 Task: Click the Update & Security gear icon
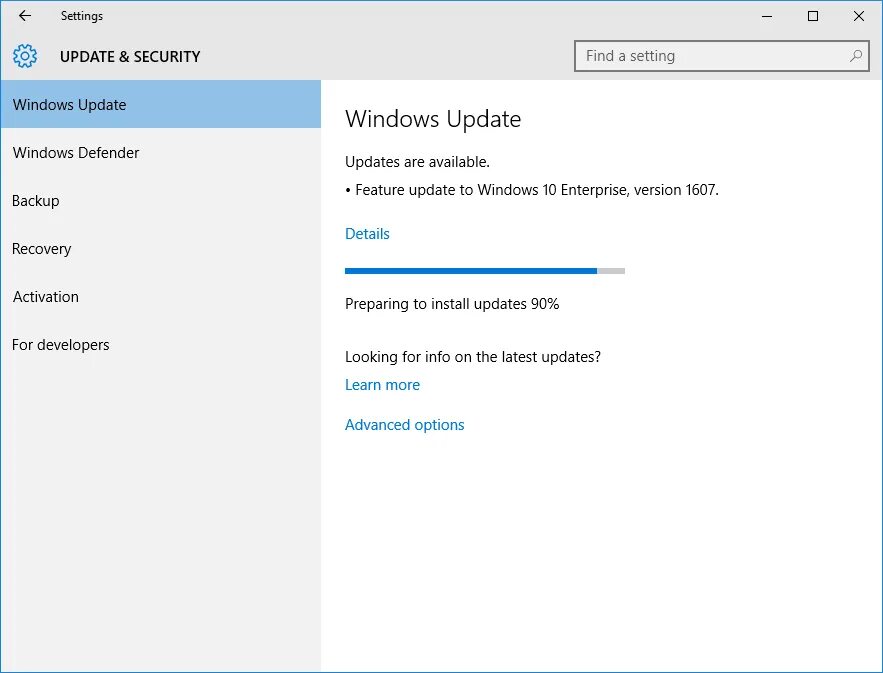coord(25,56)
